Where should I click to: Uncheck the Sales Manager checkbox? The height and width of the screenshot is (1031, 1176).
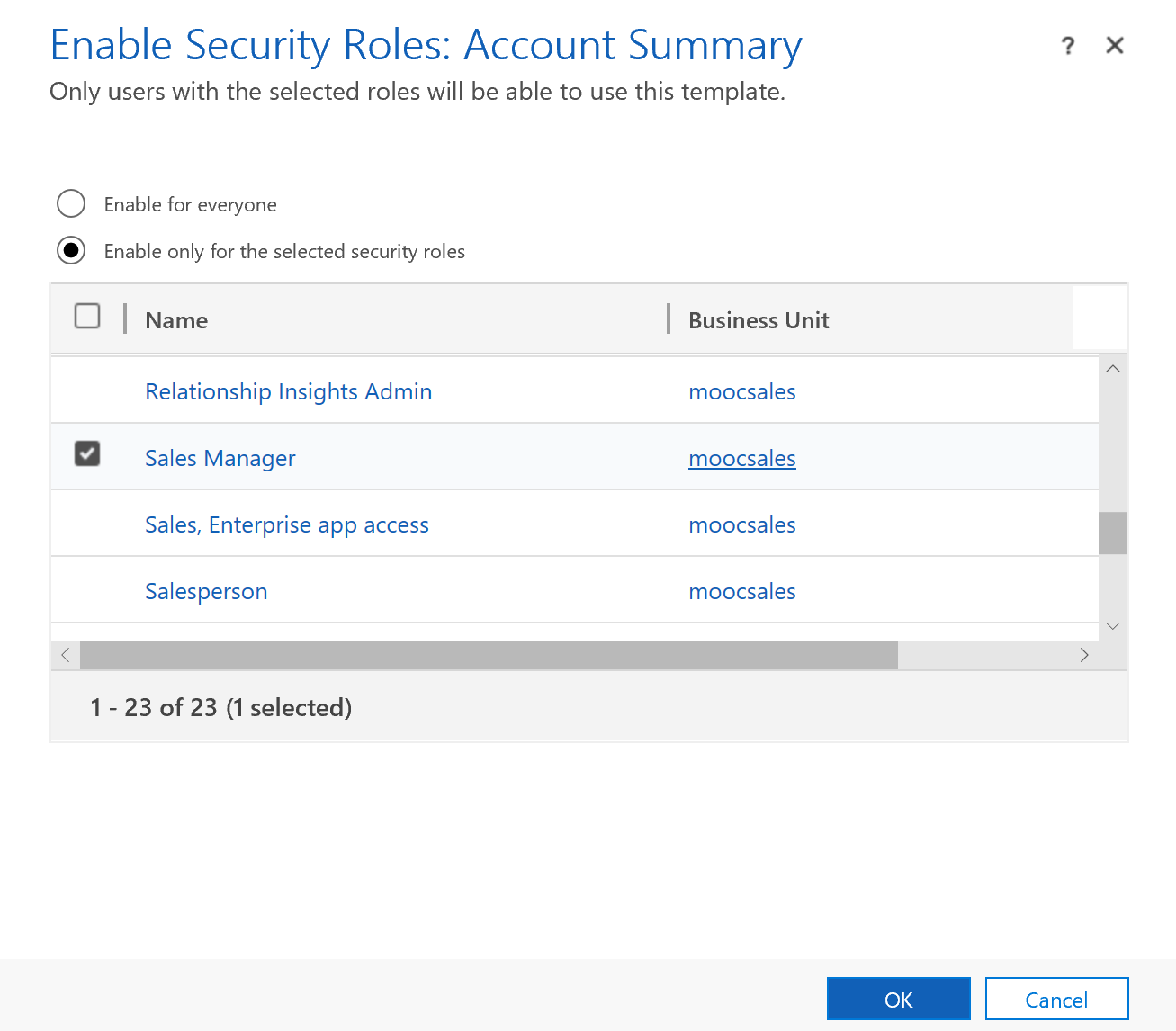coord(87,454)
